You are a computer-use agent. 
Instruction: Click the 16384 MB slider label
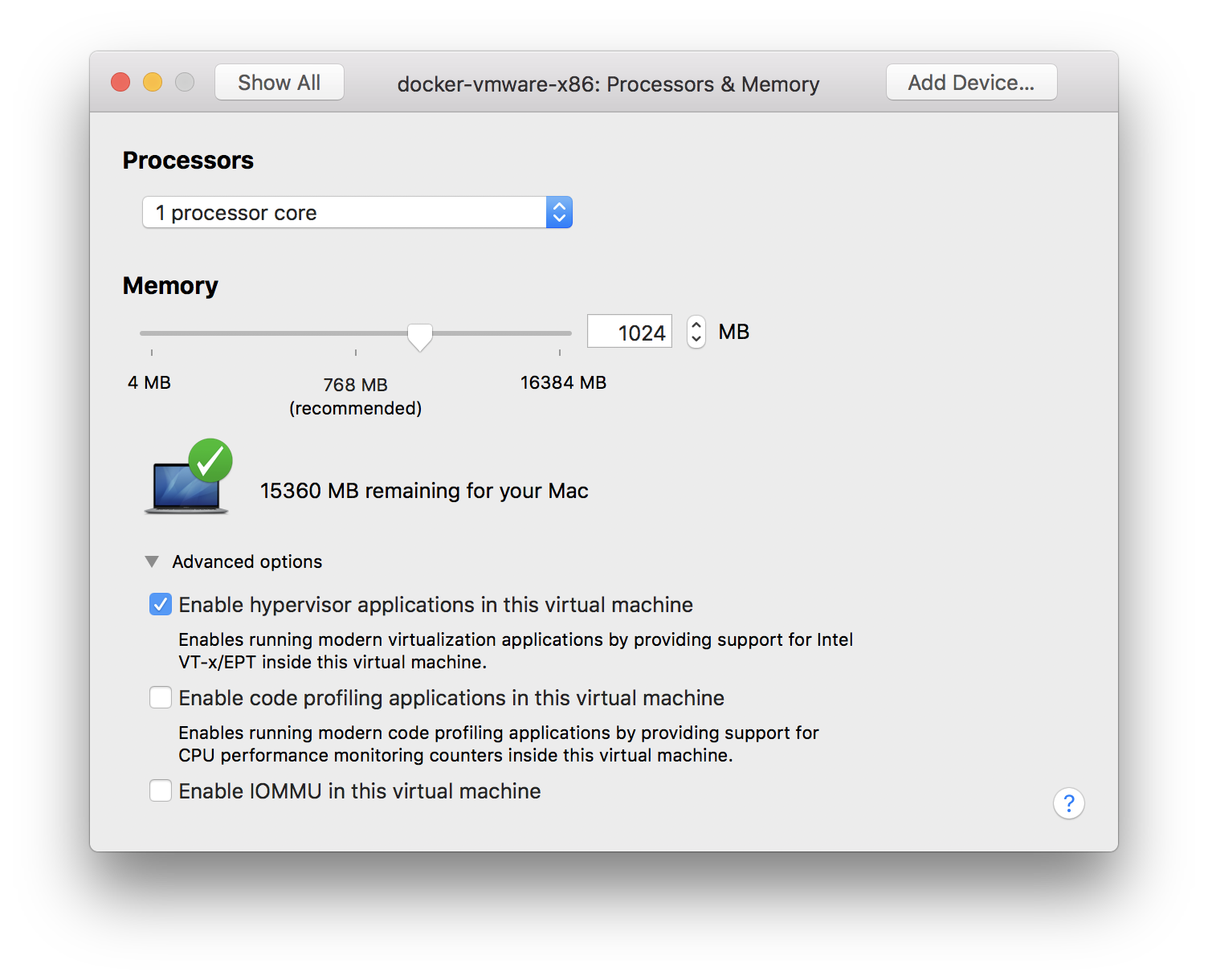point(563,382)
